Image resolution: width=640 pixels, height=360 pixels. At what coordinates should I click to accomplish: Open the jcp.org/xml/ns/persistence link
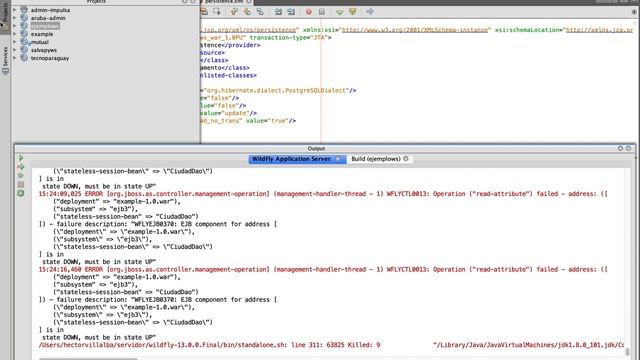click(x=248, y=30)
